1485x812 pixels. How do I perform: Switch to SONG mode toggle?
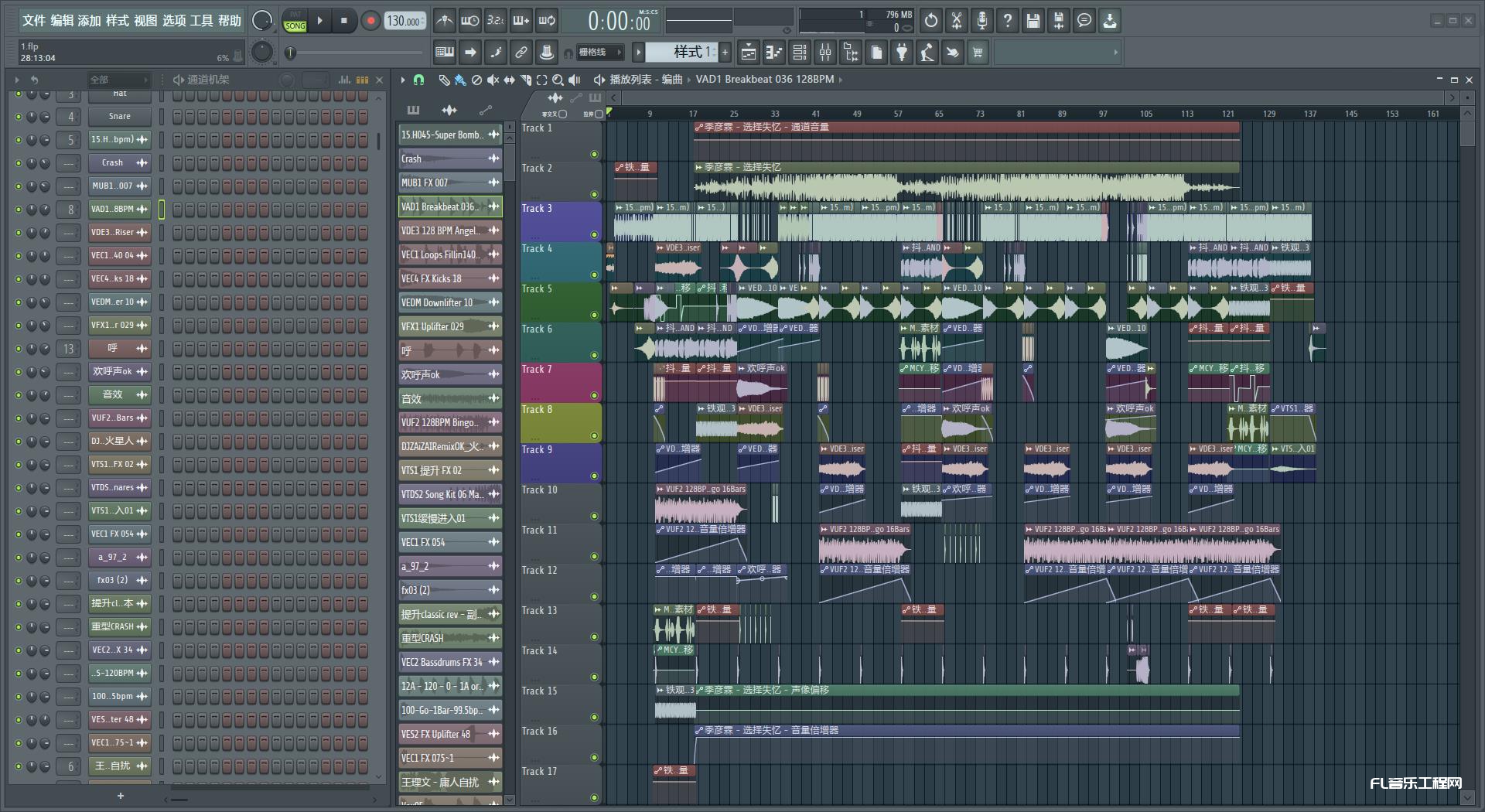pos(295,26)
